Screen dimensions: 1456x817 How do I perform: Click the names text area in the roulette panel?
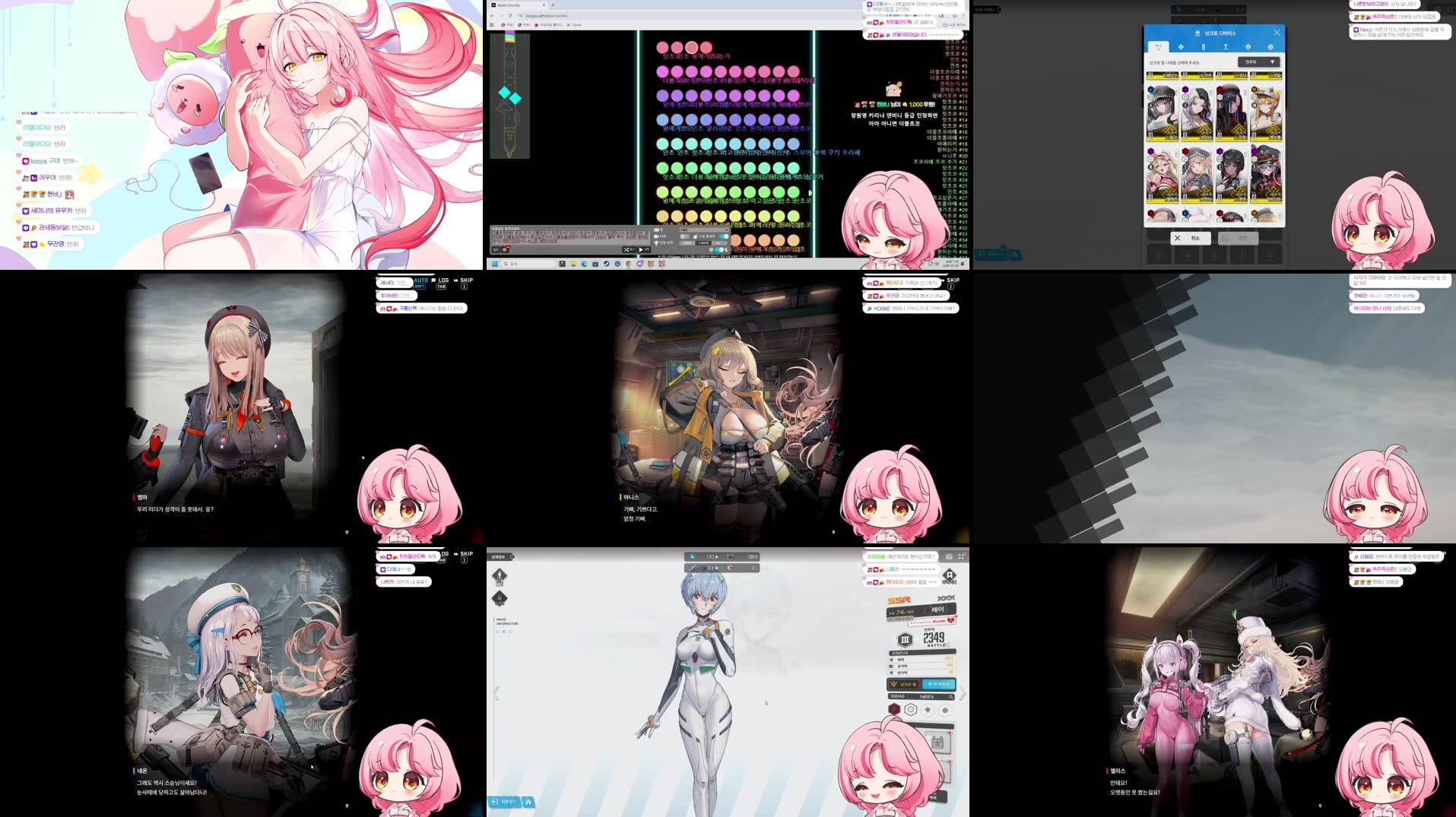pos(570,237)
